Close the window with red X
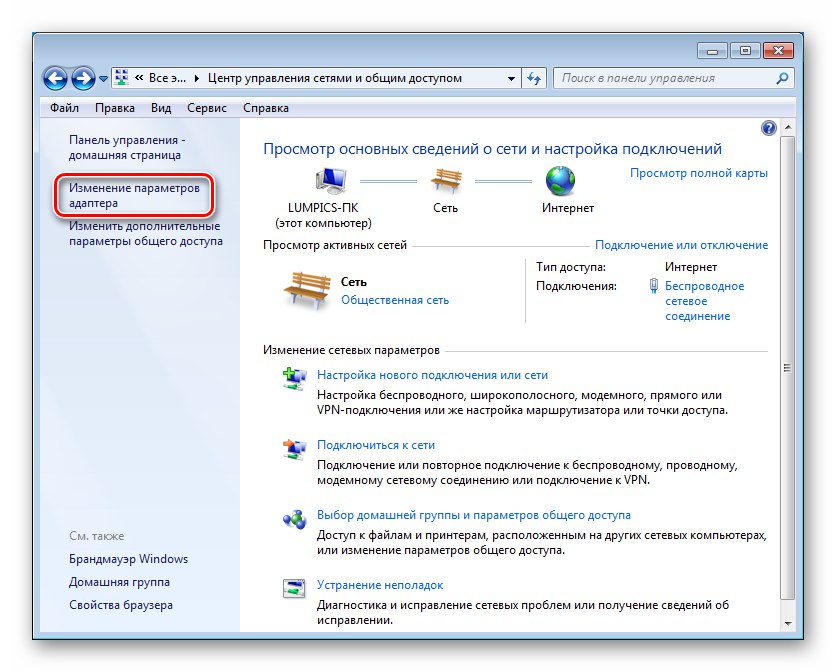The width and height of the screenshot is (836, 672). tap(778, 51)
